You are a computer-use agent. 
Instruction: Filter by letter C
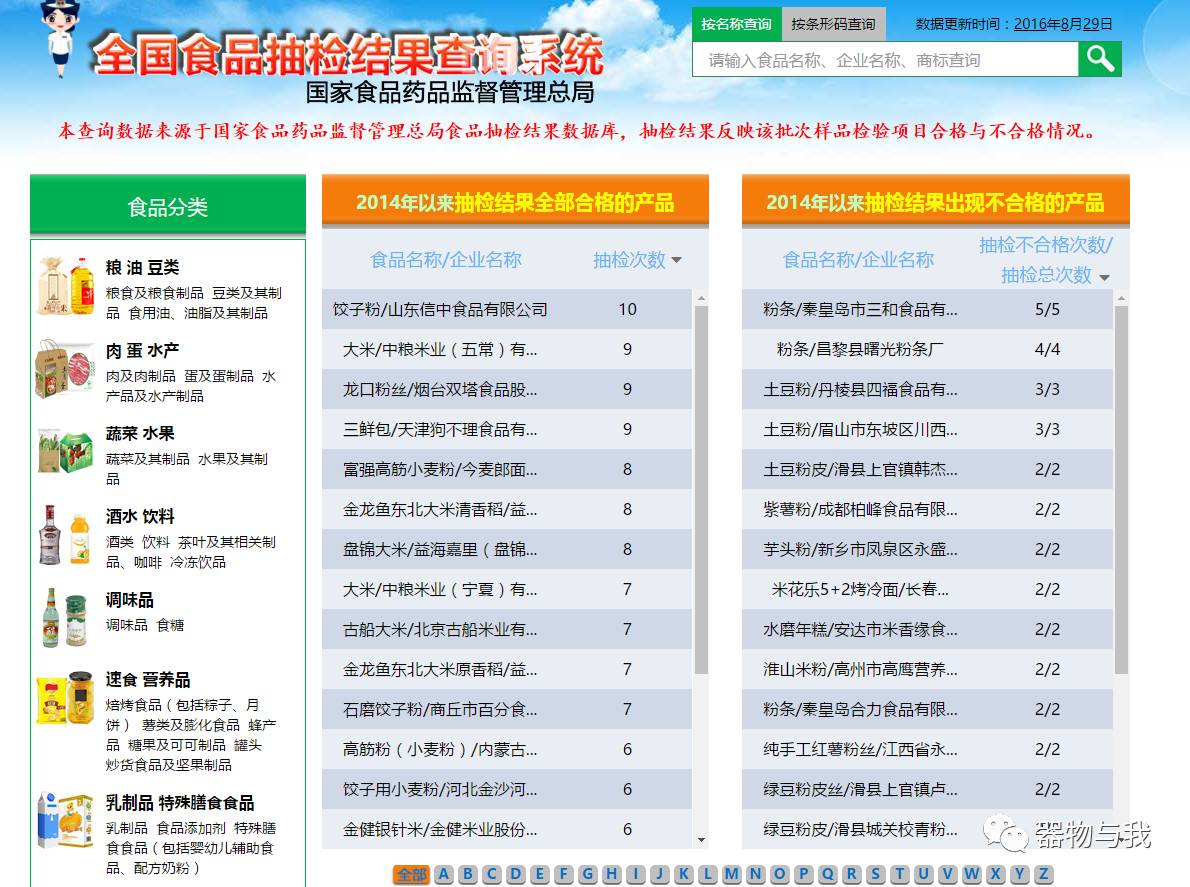coord(492,874)
